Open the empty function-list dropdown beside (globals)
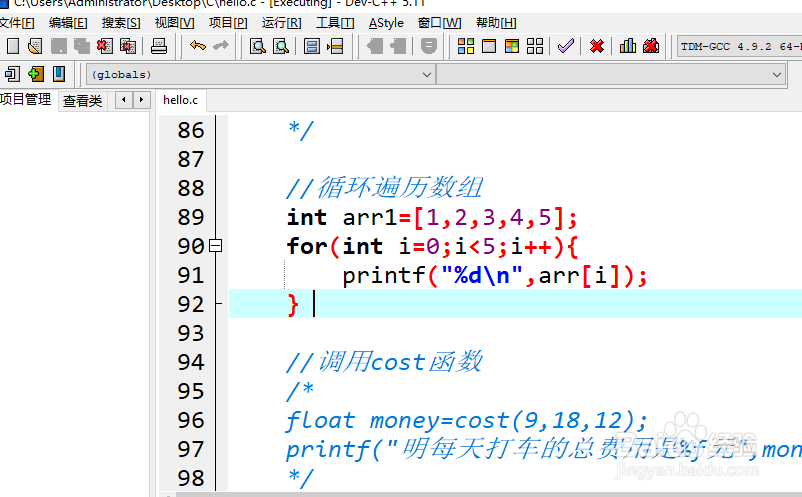 point(611,75)
